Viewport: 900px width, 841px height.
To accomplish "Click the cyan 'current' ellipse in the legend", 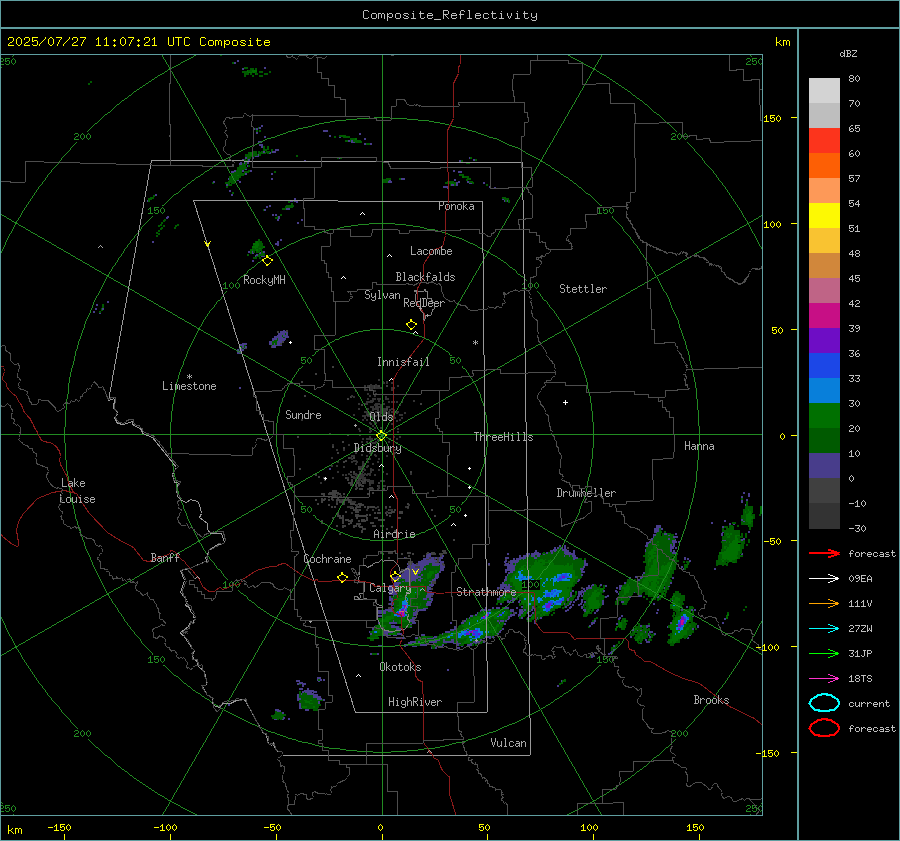I will click(x=824, y=703).
